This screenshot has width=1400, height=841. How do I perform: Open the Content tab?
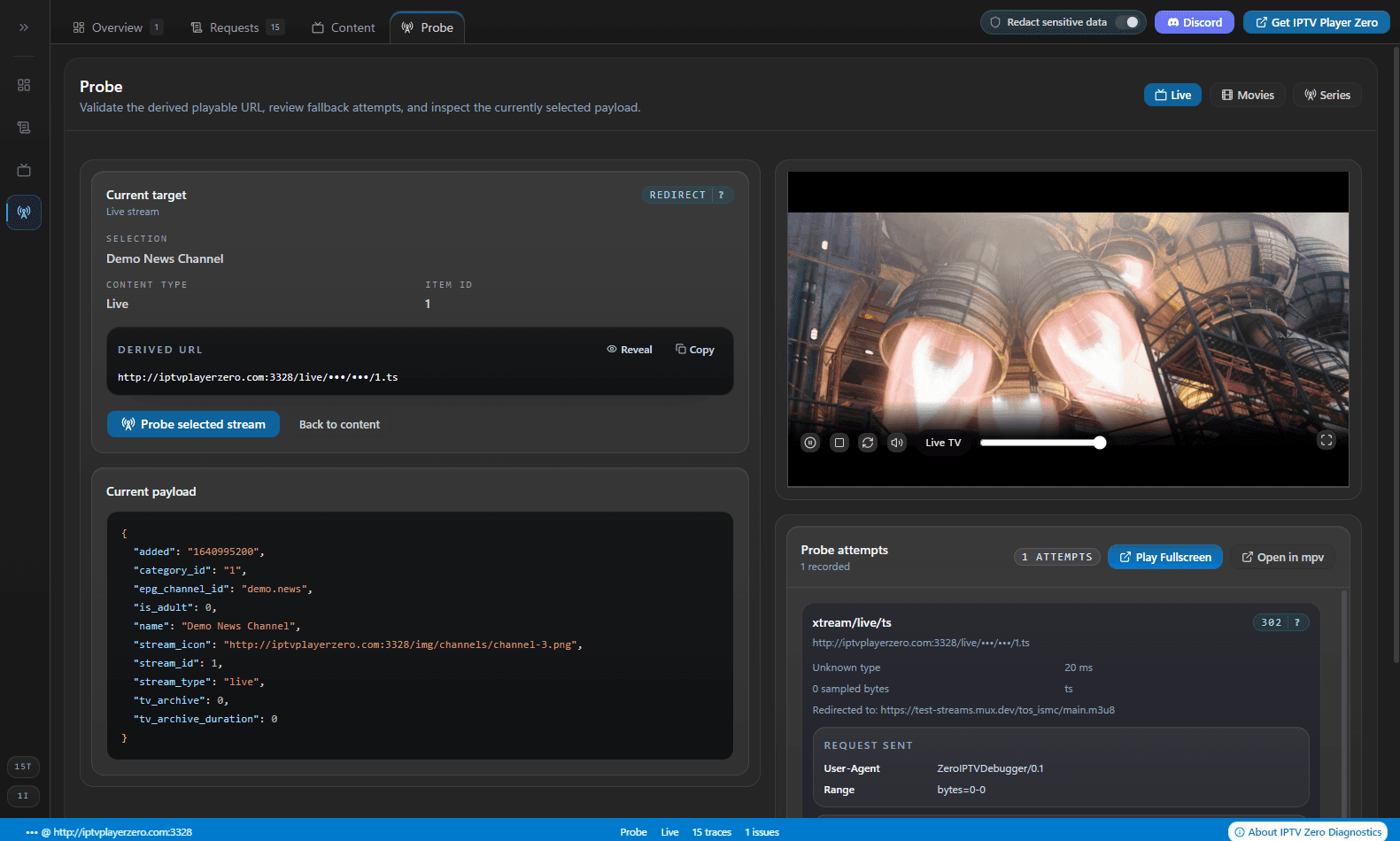pyautogui.click(x=344, y=27)
